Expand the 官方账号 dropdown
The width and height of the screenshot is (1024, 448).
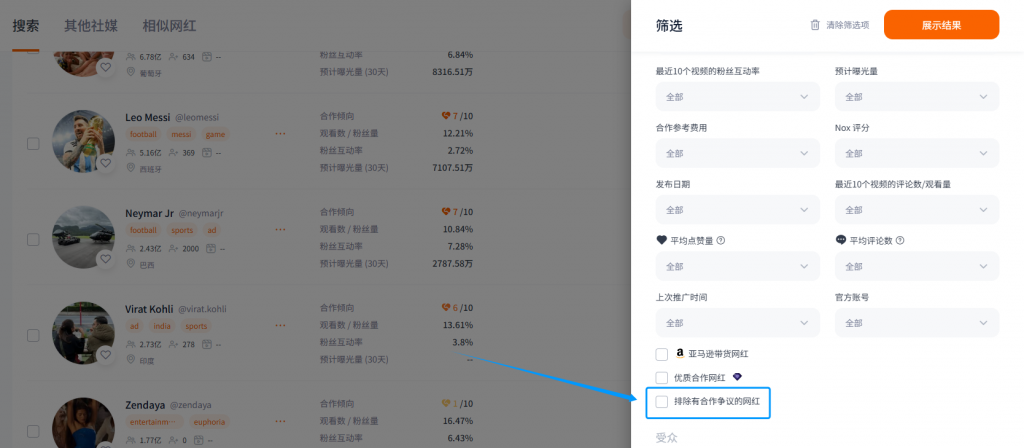point(917,323)
